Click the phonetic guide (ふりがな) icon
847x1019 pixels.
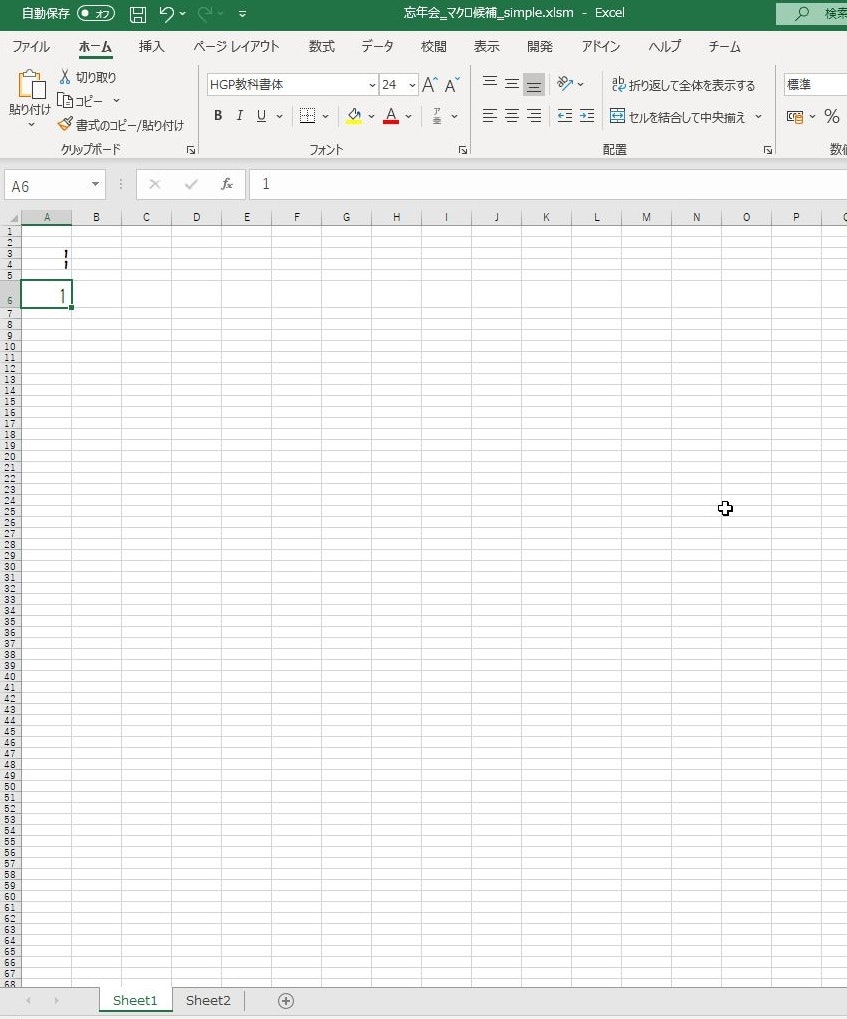pyautogui.click(x=437, y=116)
